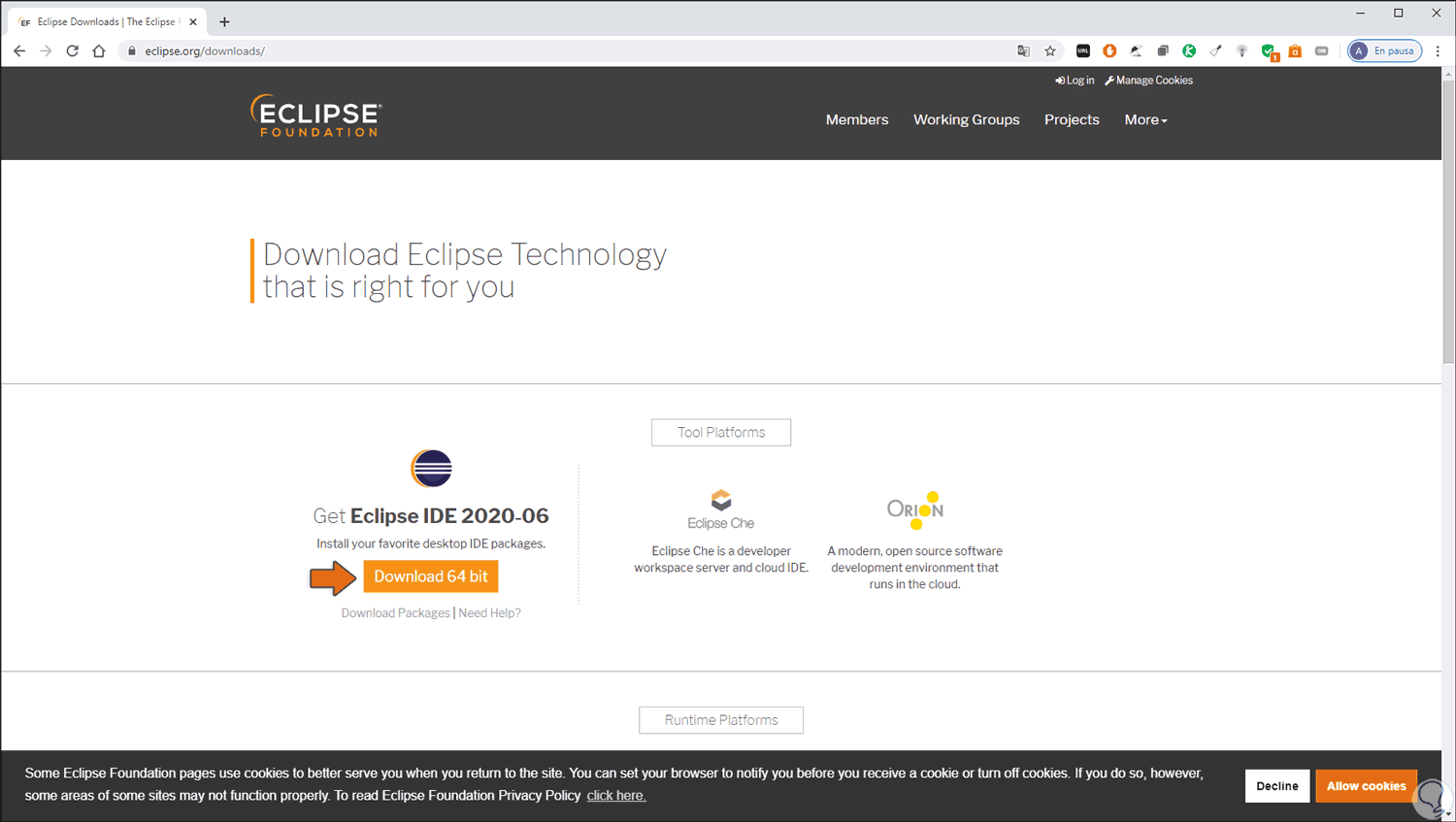The image size is (1456, 822).
Task: Open the orange shopping bag extension
Action: tap(1295, 50)
